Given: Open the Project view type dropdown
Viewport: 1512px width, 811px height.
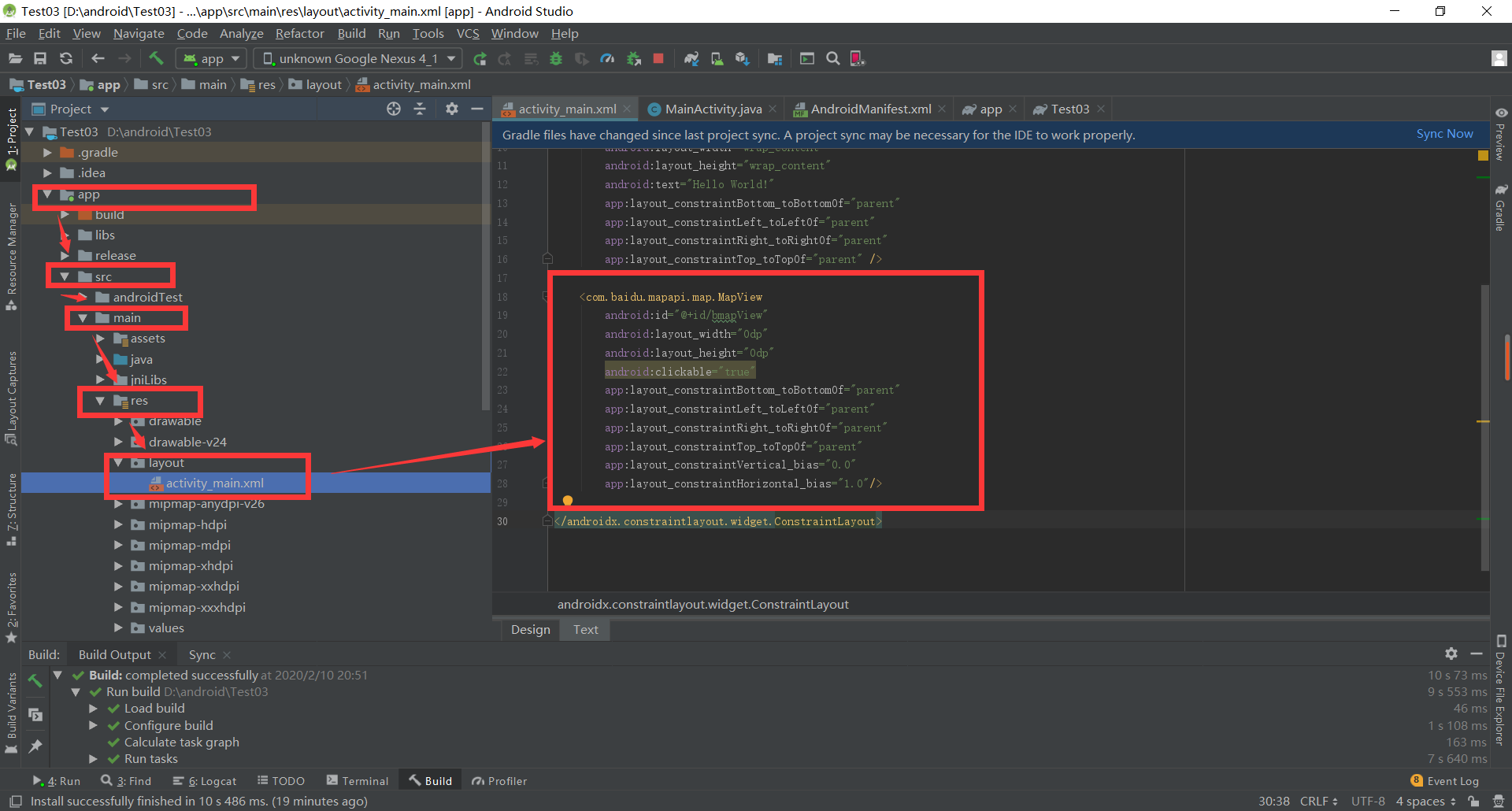Looking at the screenshot, I should [70, 109].
